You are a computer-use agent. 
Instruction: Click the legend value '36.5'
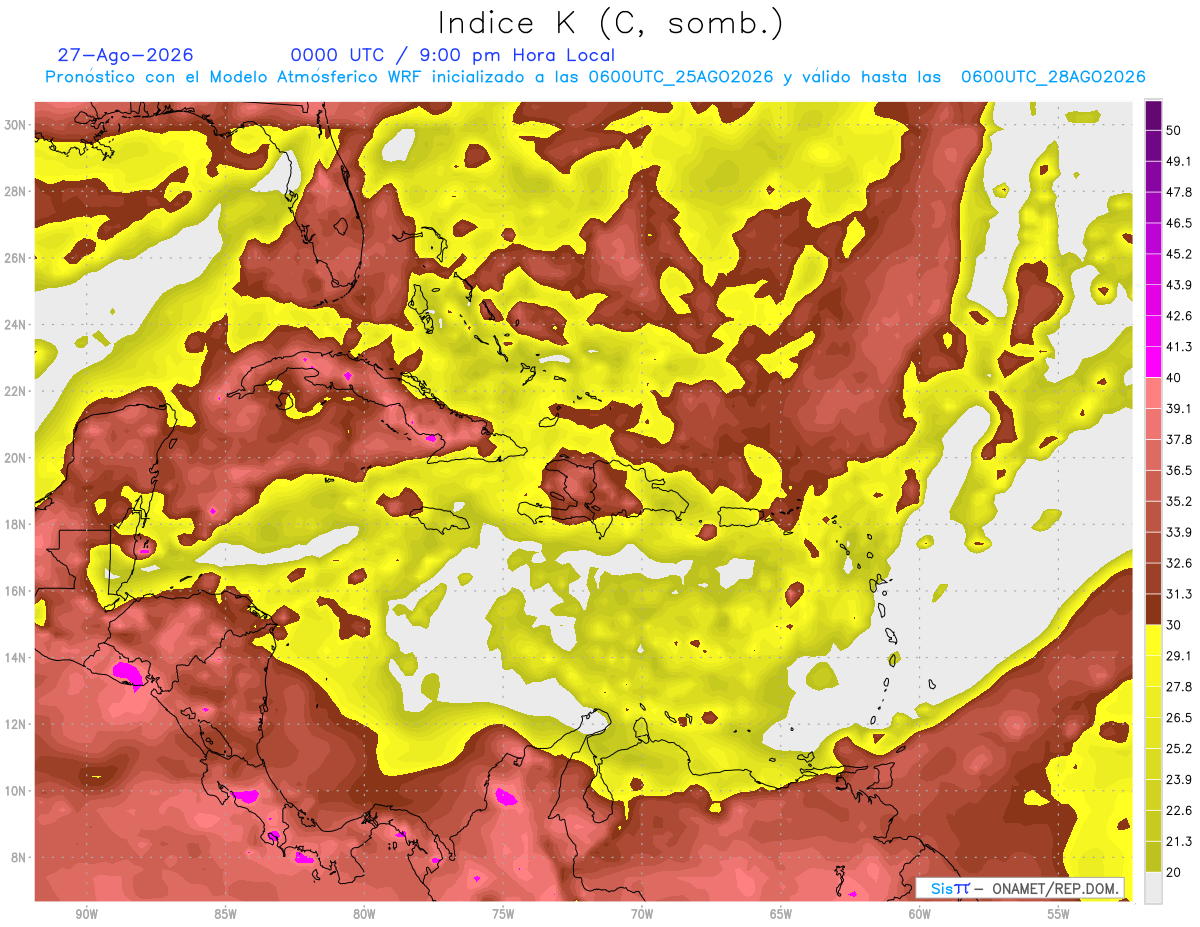pyautogui.click(x=1179, y=470)
